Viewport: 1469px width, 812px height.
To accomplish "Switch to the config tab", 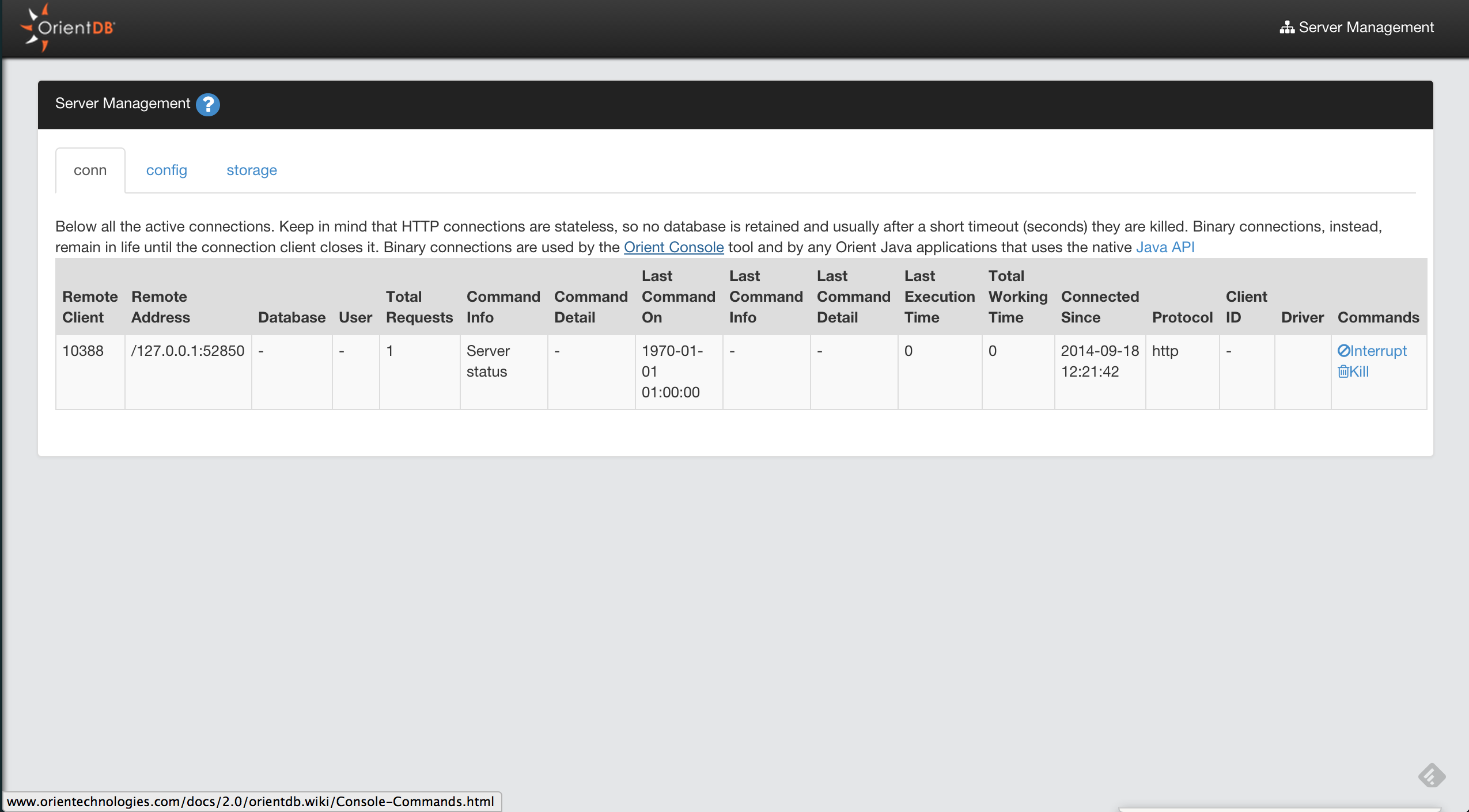I will (x=166, y=170).
